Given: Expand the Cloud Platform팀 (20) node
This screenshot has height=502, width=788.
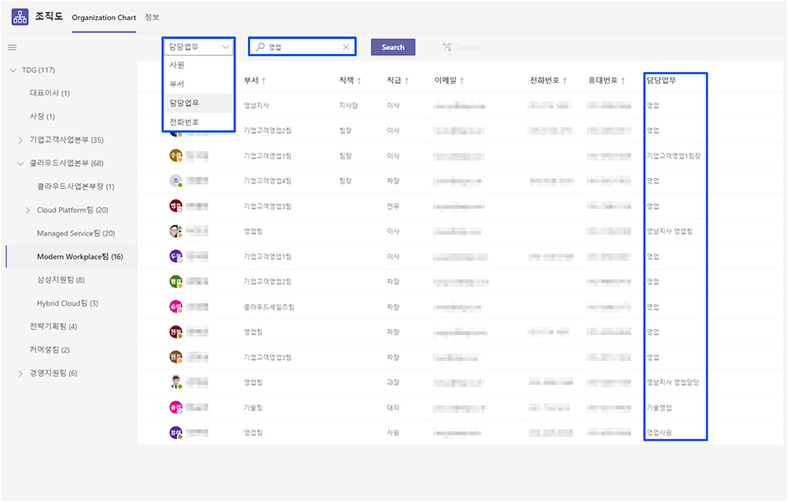Looking at the screenshot, I should point(28,210).
